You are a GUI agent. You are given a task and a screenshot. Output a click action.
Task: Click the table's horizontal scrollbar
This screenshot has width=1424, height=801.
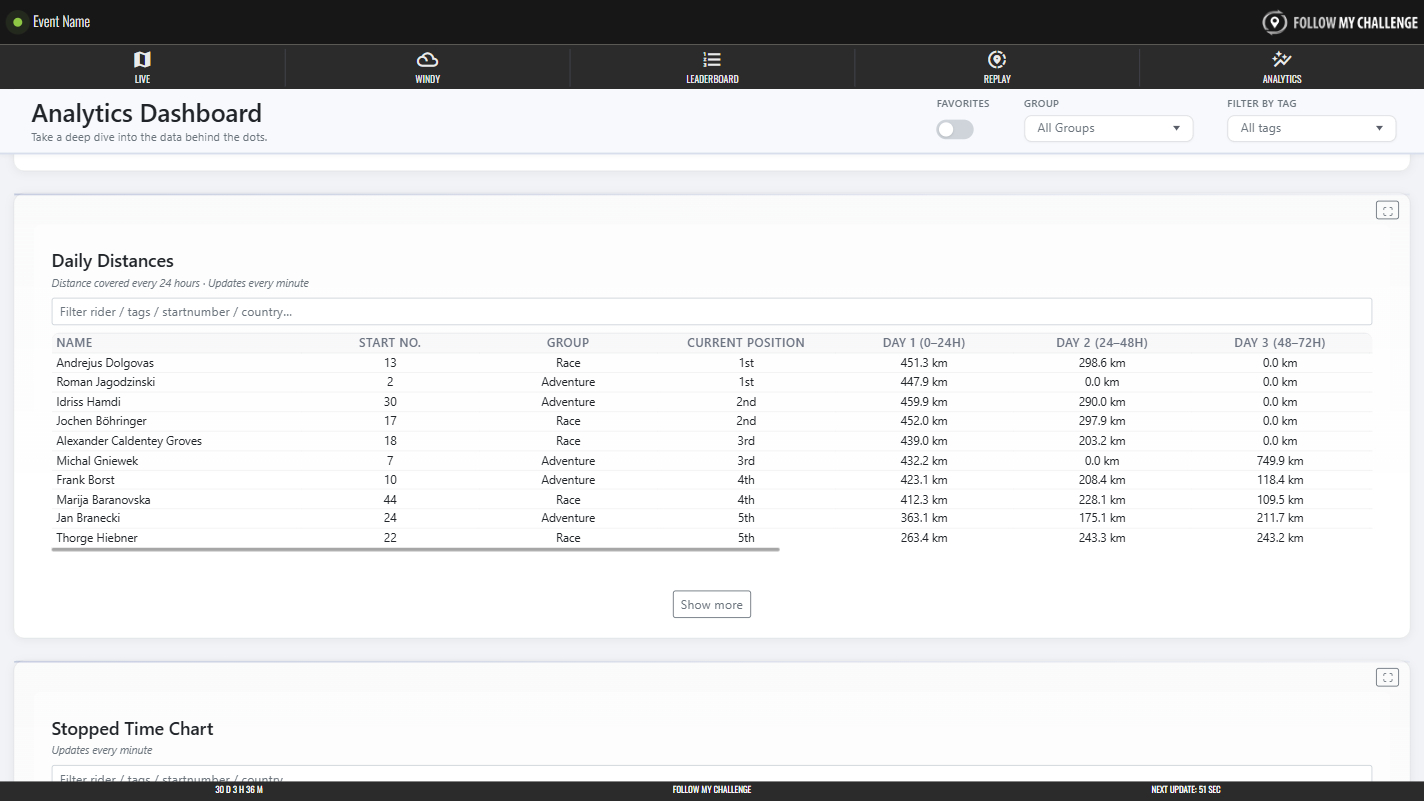415,549
